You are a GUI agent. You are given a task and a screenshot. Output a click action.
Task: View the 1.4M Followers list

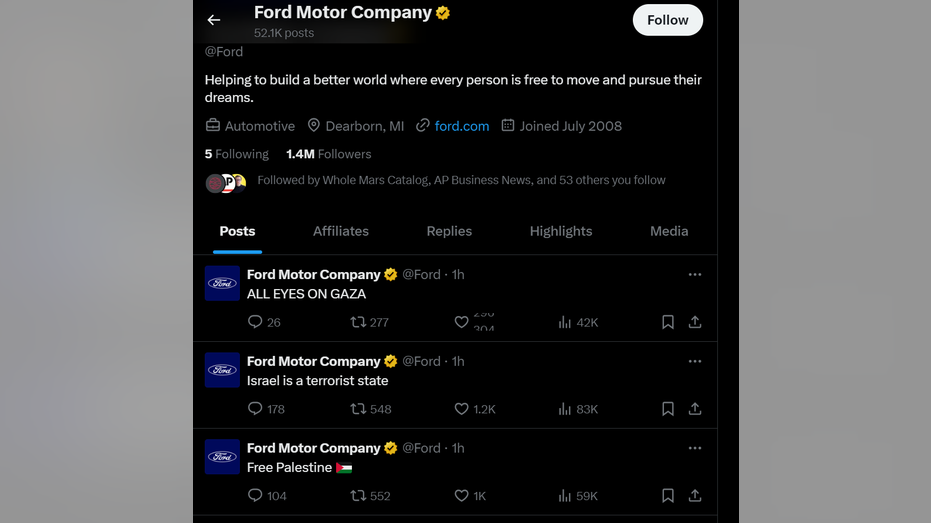coord(328,154)
